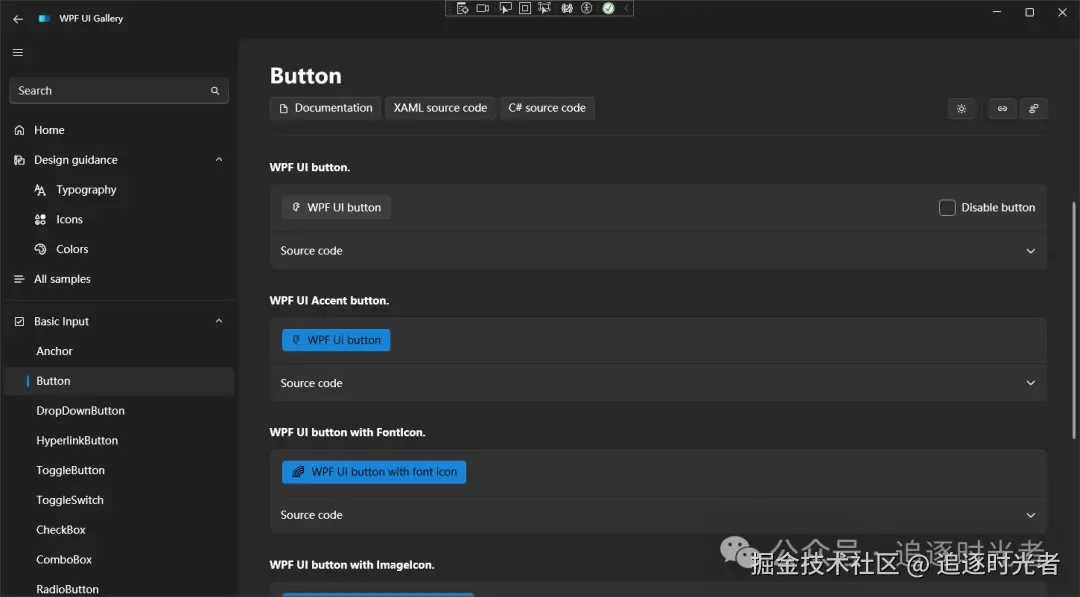This screenshot has width=1080, height=597.
Task: Click the camera record icon in debug toolbar
Action: [x=483, y=8]
